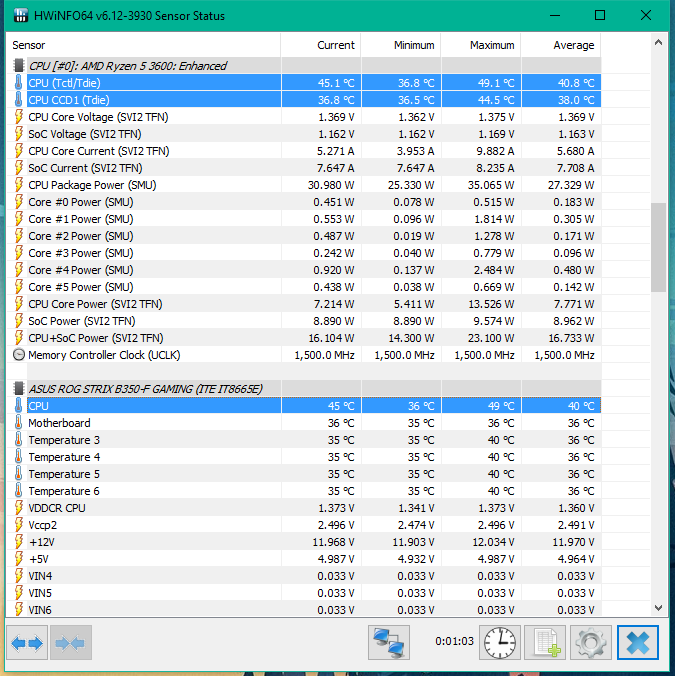This screenshot has width=675, height=676.
Task: Click bolt icon beside VDDCR CPU
Action: [18, 508]
